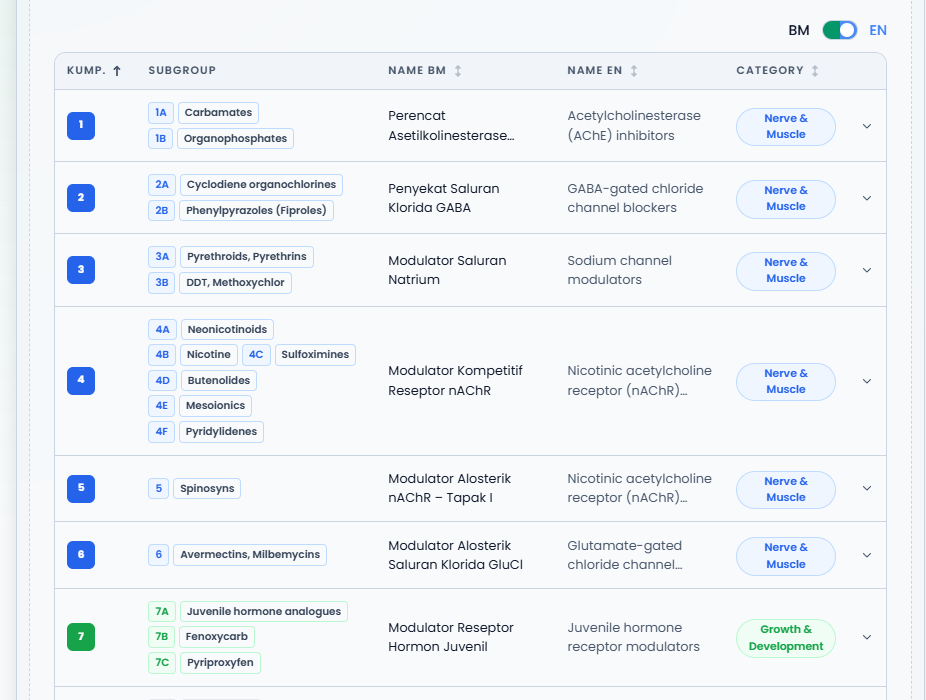
Task: Click the 4C subgroup code tag
Action: click(256, 354)
